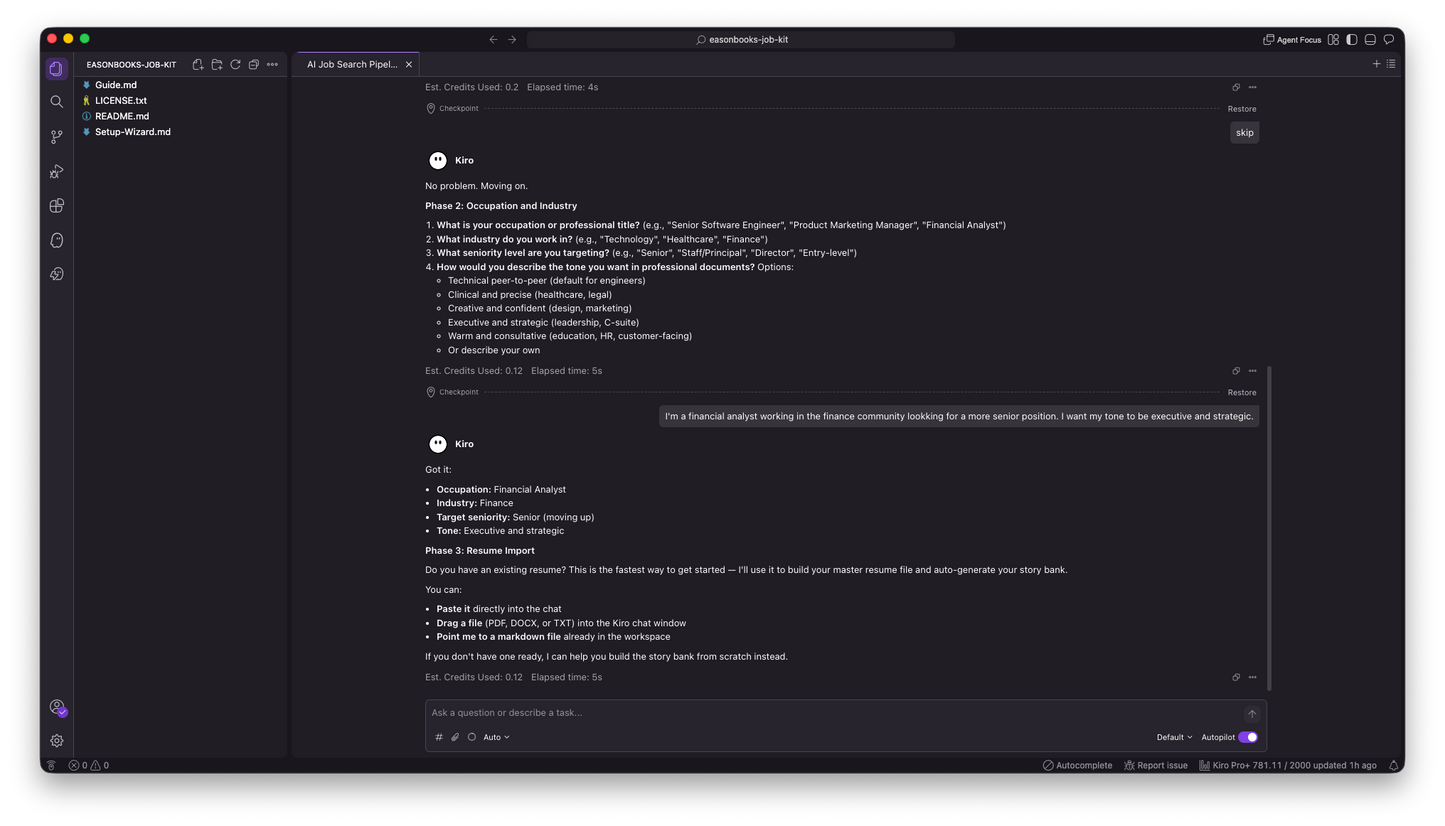1445x826 pixels.
Task: Restore the checkpoint above financial analyst message
Action: click(x=1242, y=393)
